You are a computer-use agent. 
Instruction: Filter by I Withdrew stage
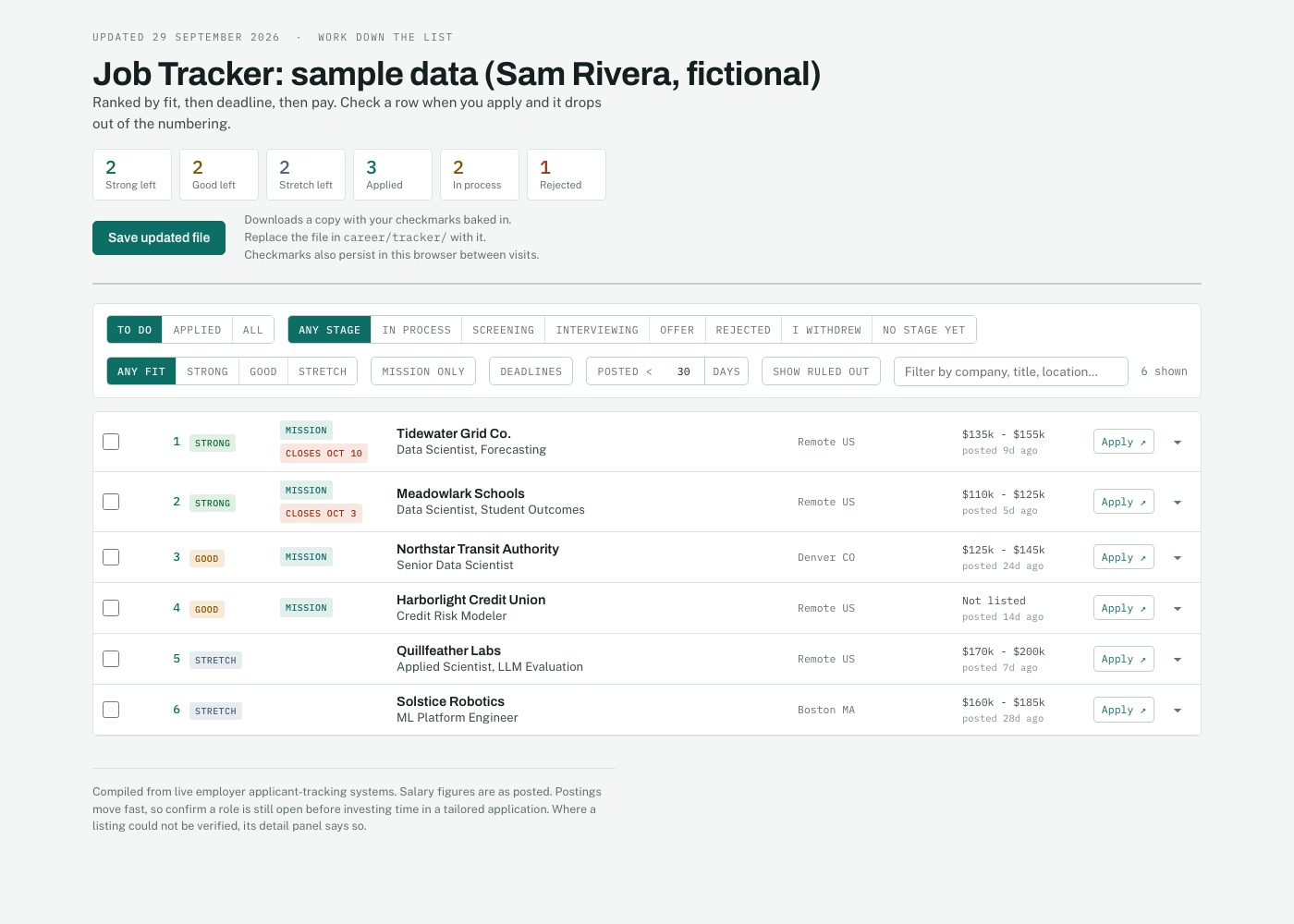tap(826, 330)
